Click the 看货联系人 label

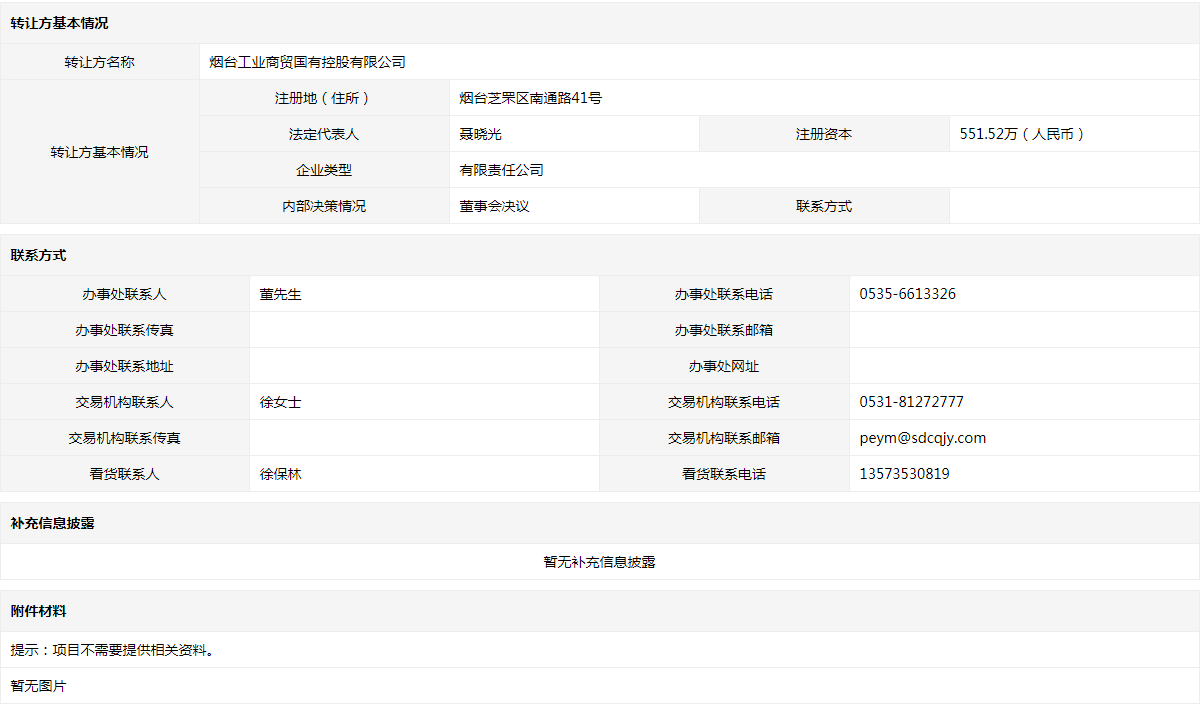(125, 474)
